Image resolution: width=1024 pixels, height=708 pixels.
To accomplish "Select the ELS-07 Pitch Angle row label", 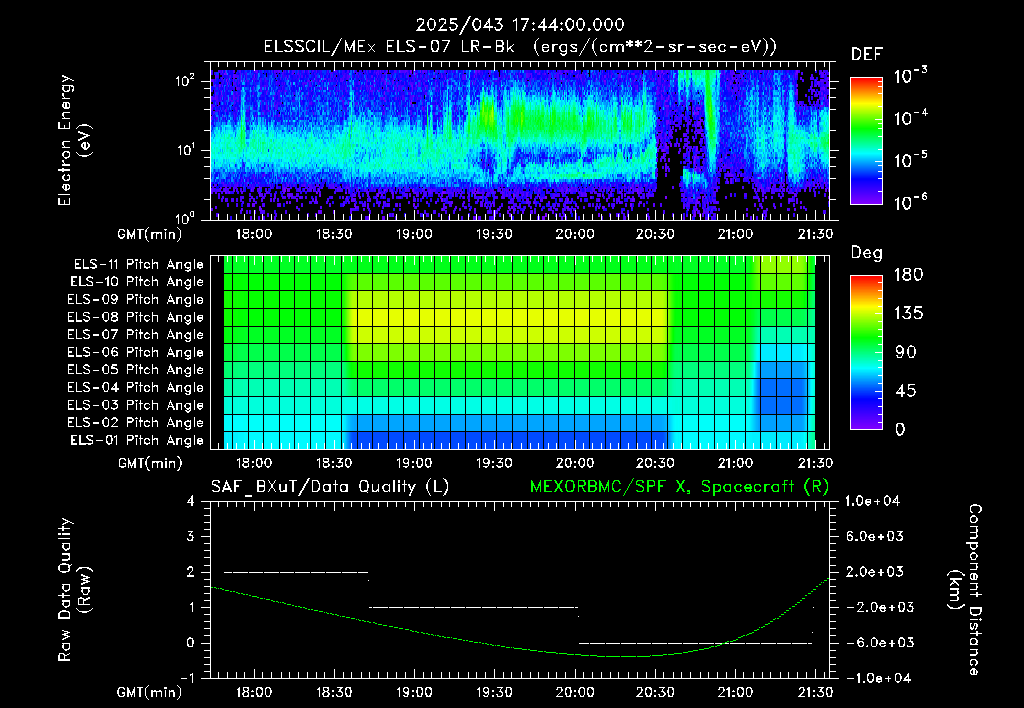I will 135,334.
